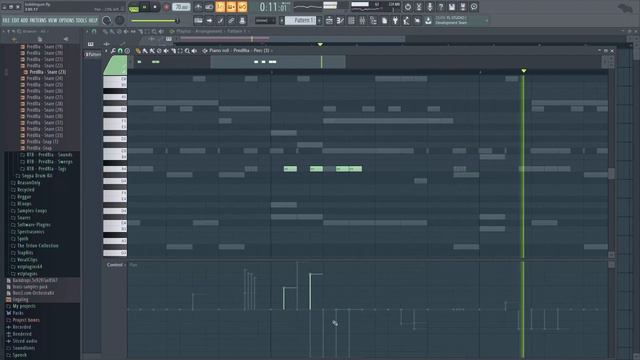Select the draw pencil tool in piano roll

[138, 51]
